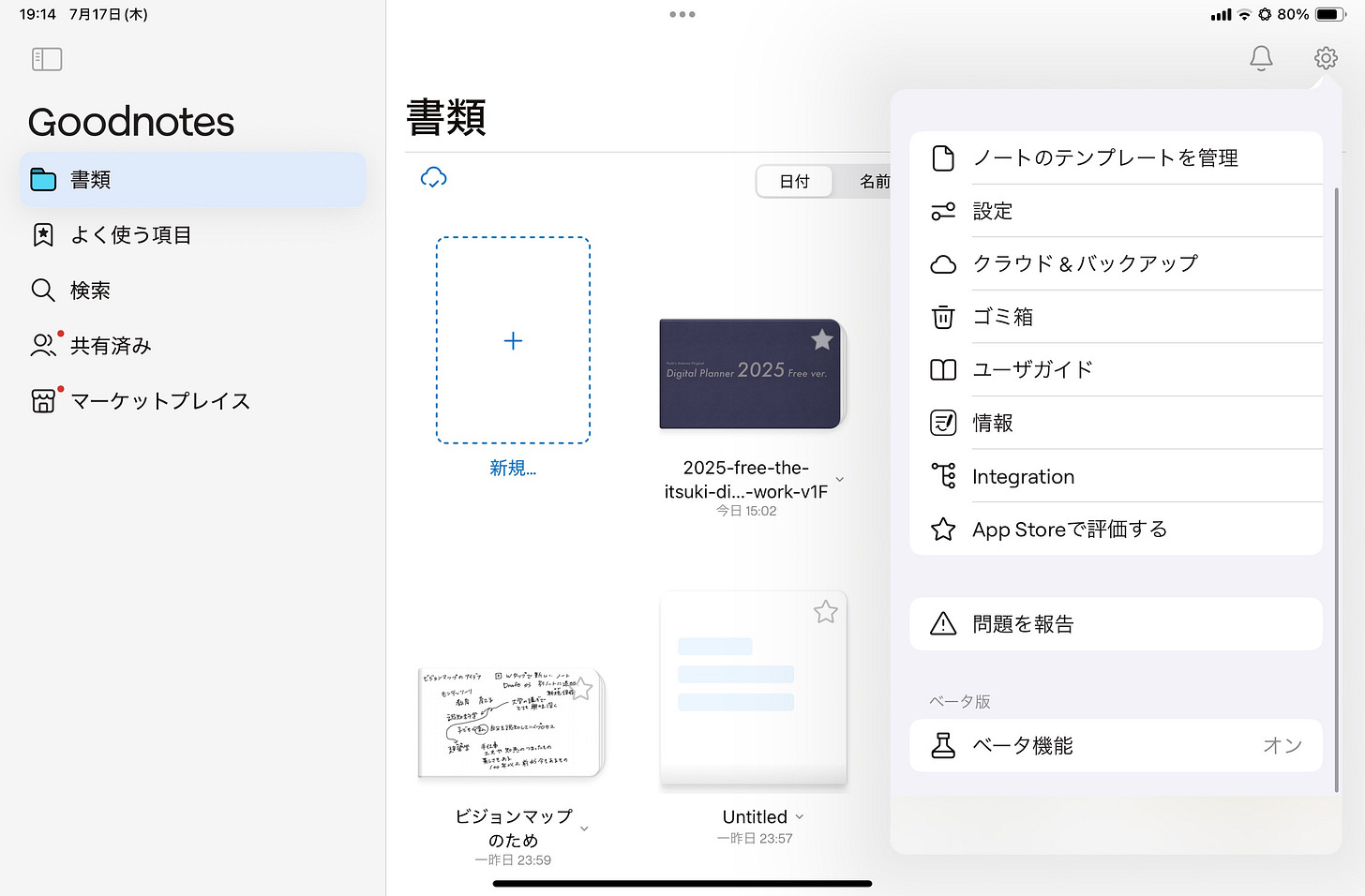Select Integration in the menu

tap(1116, 476)
